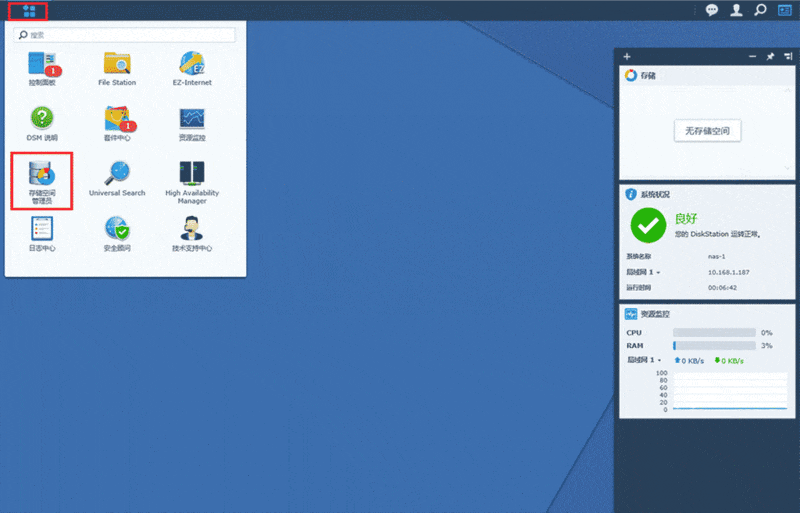The image size is (800, 513).
Task: Launch File Station
Action: [117, 68]
